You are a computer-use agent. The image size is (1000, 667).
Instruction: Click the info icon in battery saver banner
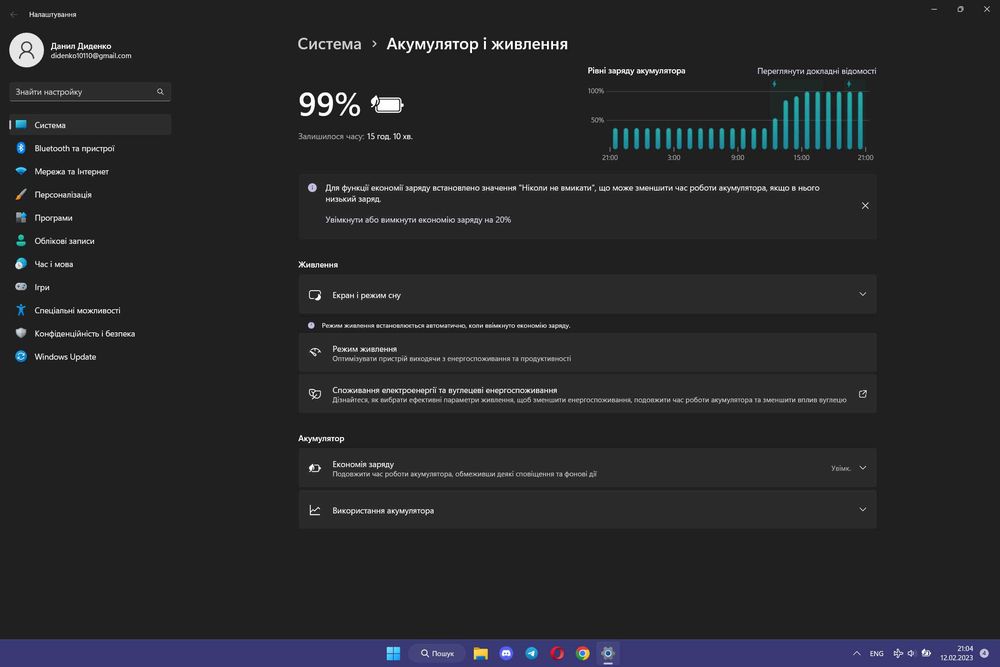[x=312, y=187]
